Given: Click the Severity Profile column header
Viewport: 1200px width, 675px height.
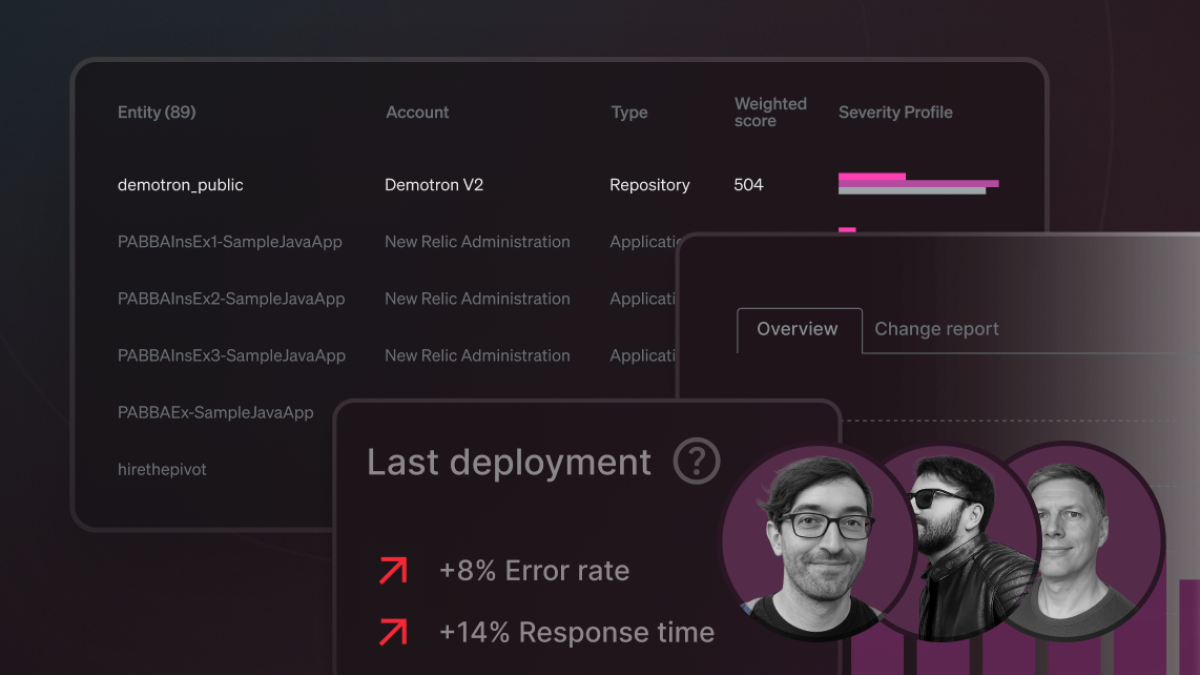Looking at the screenshot, I should pyautogui.click(x=895, y=112).
